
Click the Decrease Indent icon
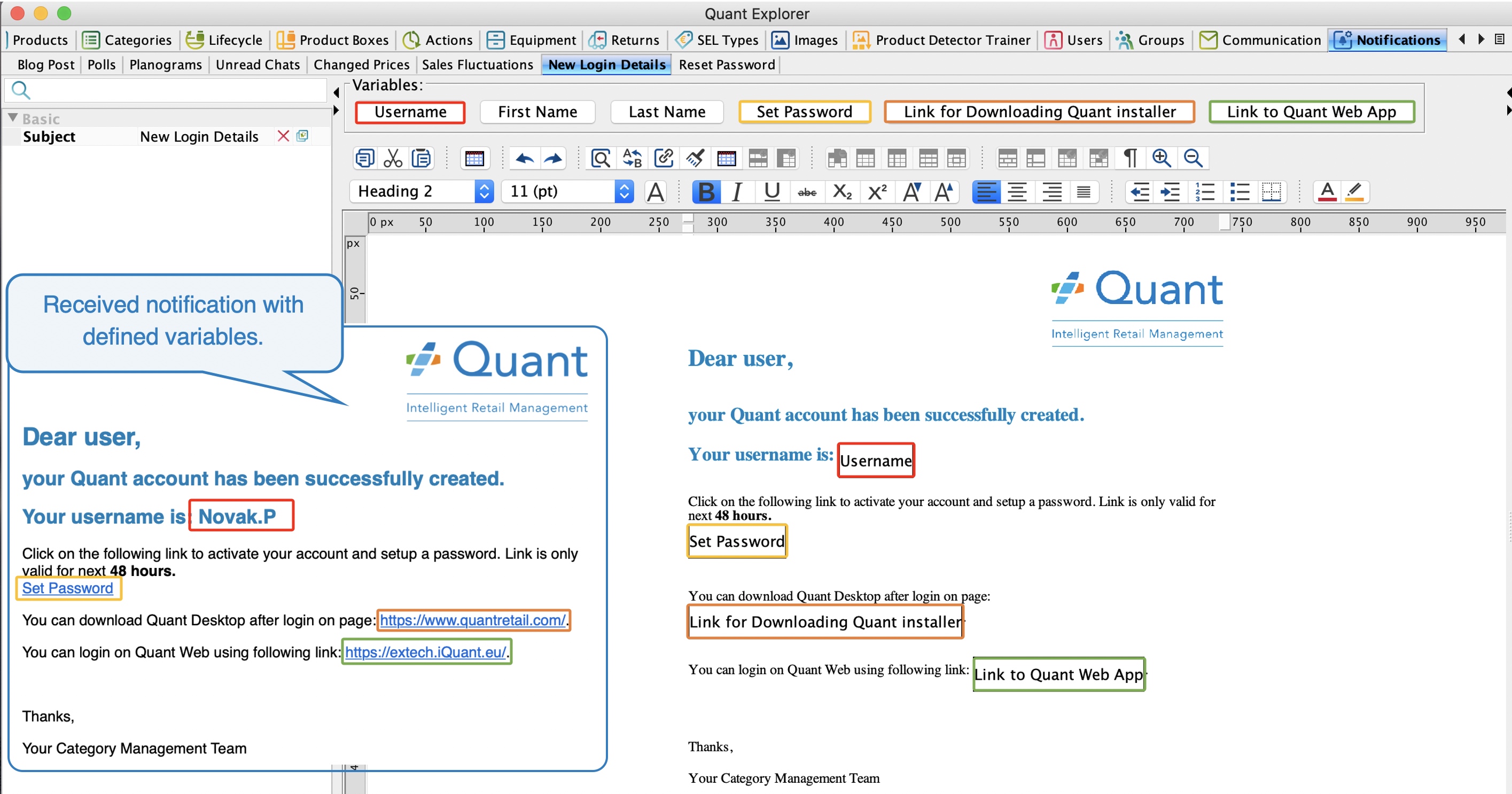click(1140, 191)
